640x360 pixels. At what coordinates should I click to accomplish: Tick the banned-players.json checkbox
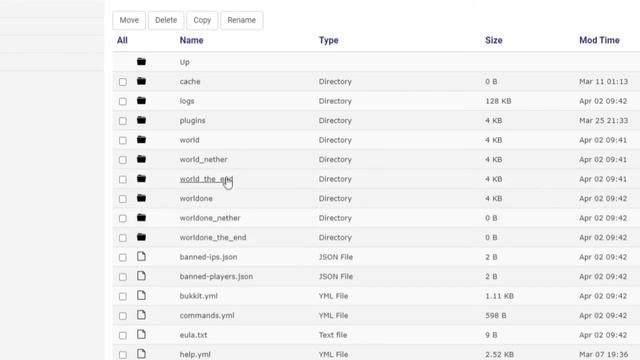click(x=122, y=277)
